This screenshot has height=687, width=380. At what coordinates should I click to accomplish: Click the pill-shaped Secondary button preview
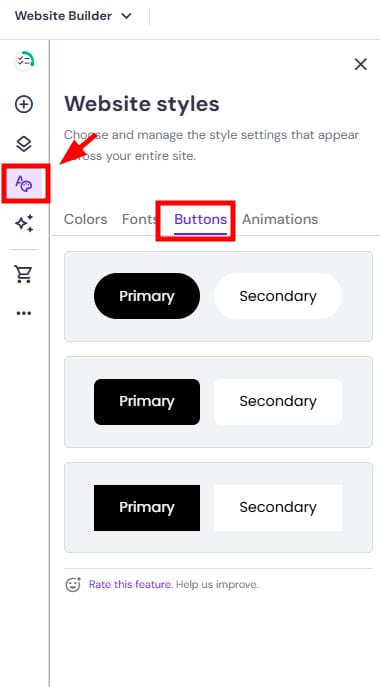pos(278,296)
